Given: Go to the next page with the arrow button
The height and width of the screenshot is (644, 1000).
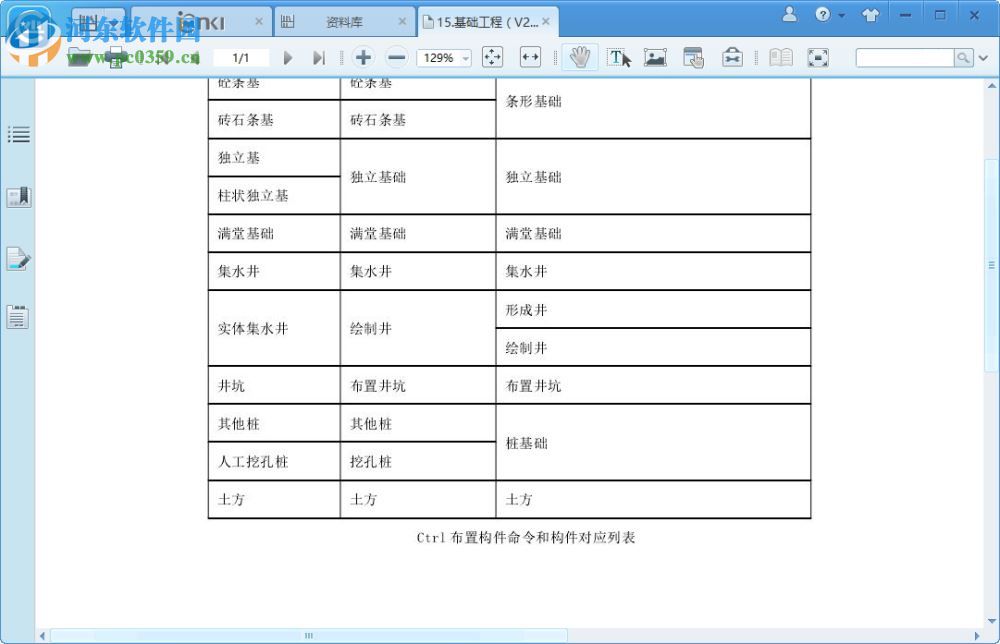Looking at the screenshot, I should tap(288, 58).
